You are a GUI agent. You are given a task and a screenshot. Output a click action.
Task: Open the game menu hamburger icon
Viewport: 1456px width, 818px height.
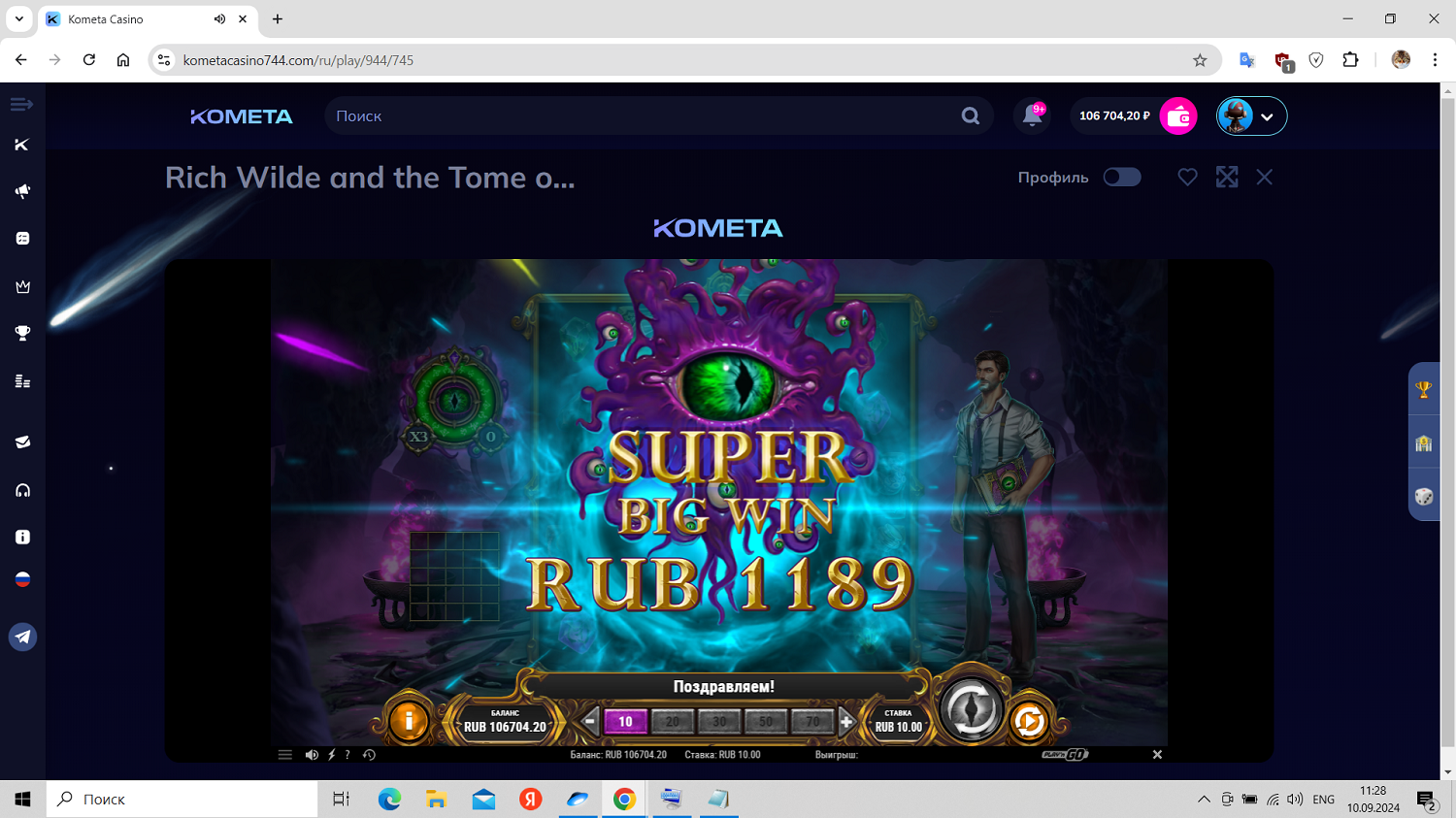tap(284, 754)
